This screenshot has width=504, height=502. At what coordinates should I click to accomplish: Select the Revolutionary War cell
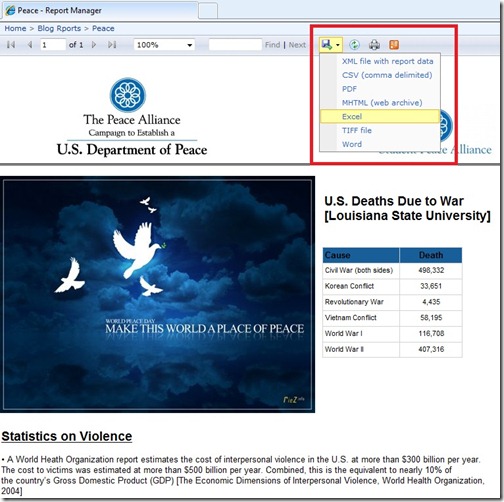click(x=361, y=302)
